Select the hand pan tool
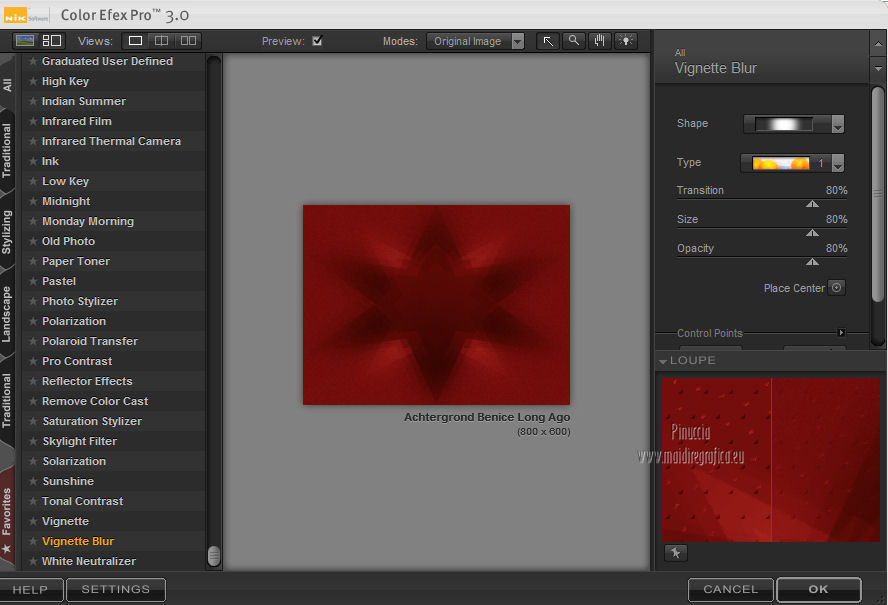Screen dimensions: 888x605 tap(599, 41)
